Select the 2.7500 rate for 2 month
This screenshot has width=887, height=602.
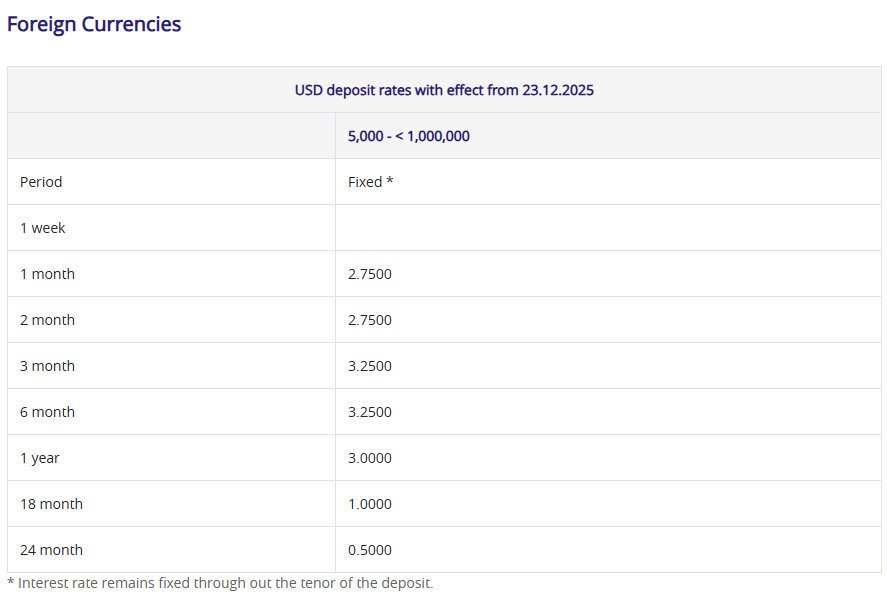coord(370,320)
